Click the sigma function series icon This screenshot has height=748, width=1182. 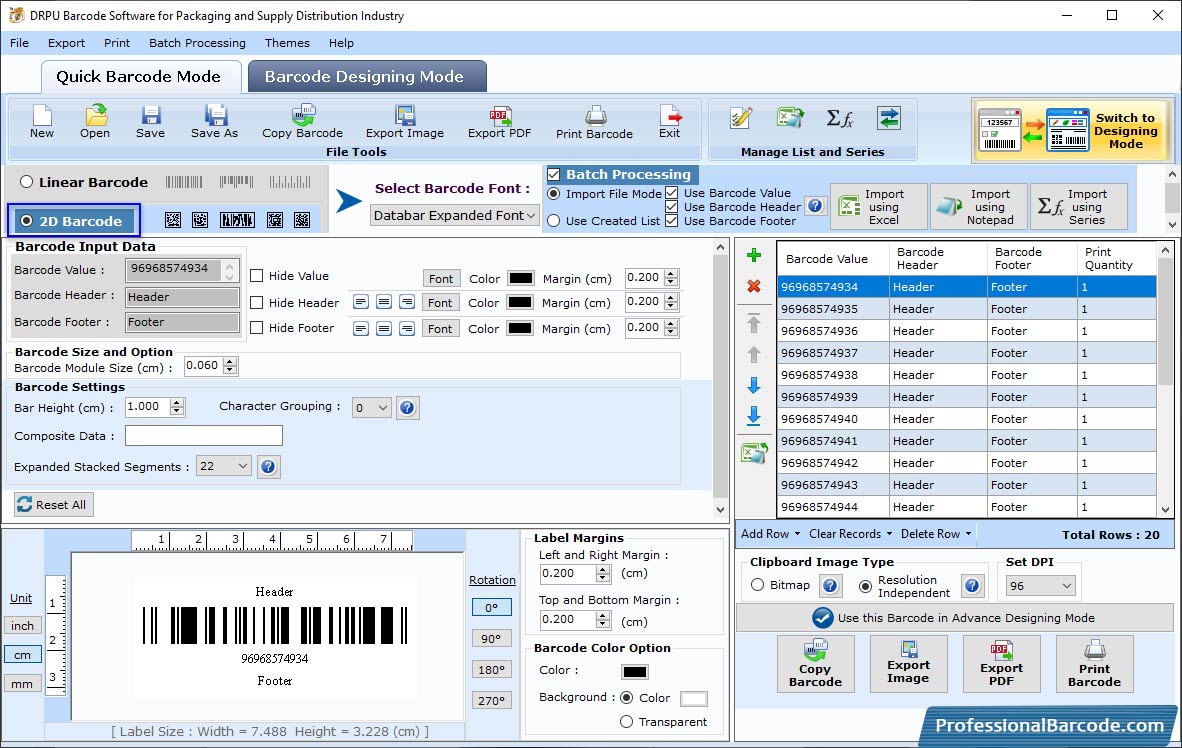(x=840, y=118)
